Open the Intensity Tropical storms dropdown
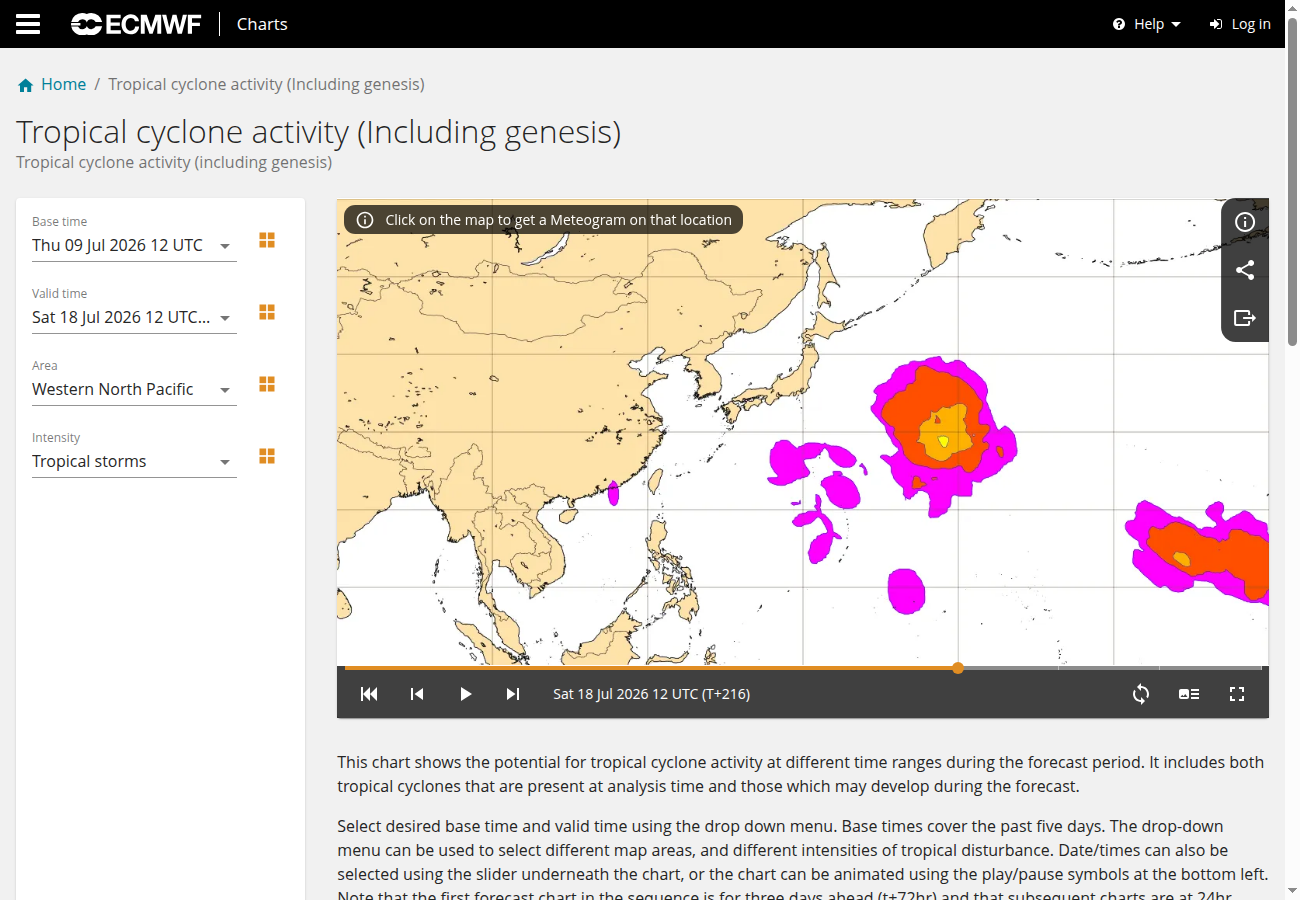 coord(134,461)
